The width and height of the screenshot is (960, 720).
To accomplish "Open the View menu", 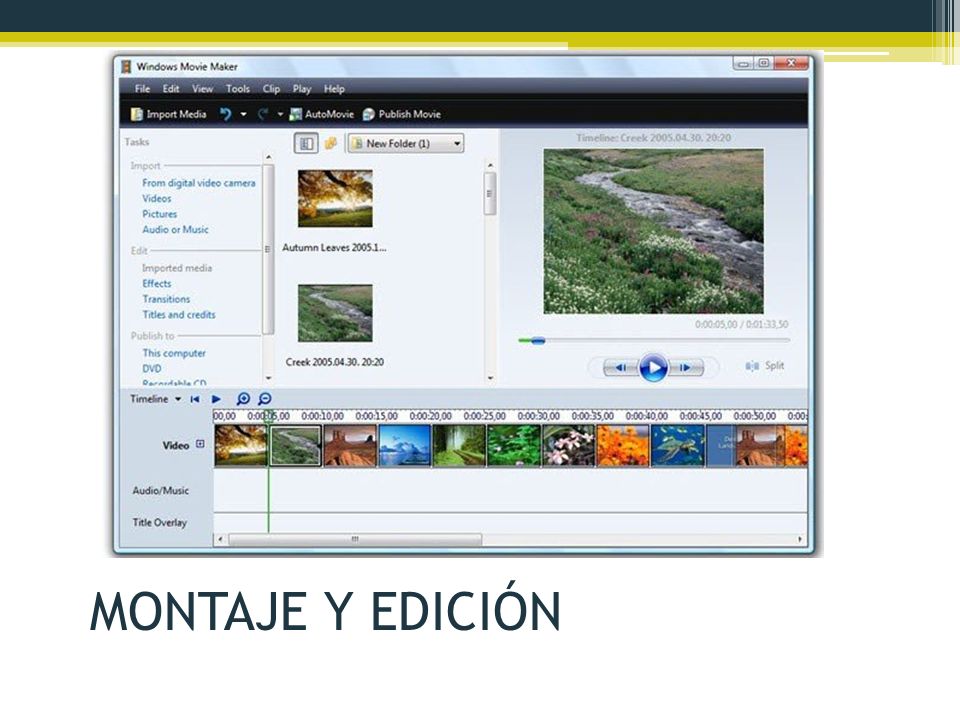I will point(203,89).
